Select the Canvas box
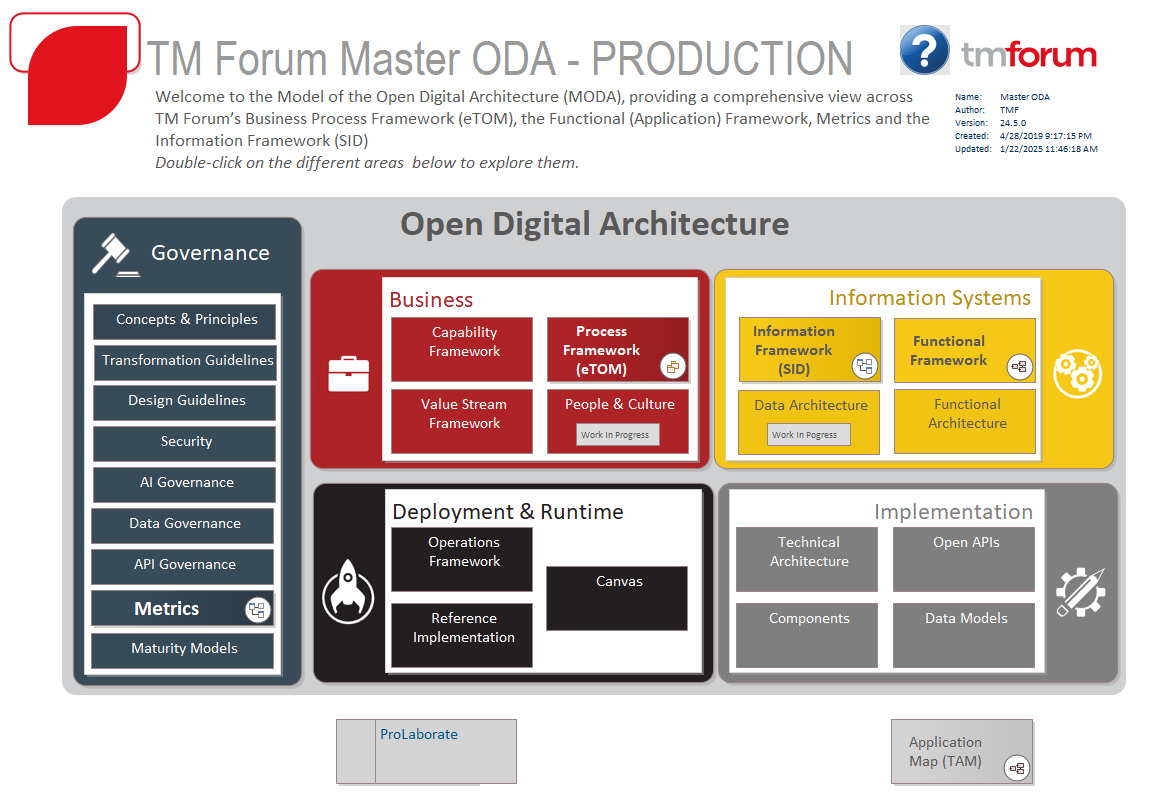Viewport: 1153px width, 794px height. [617, 598]
